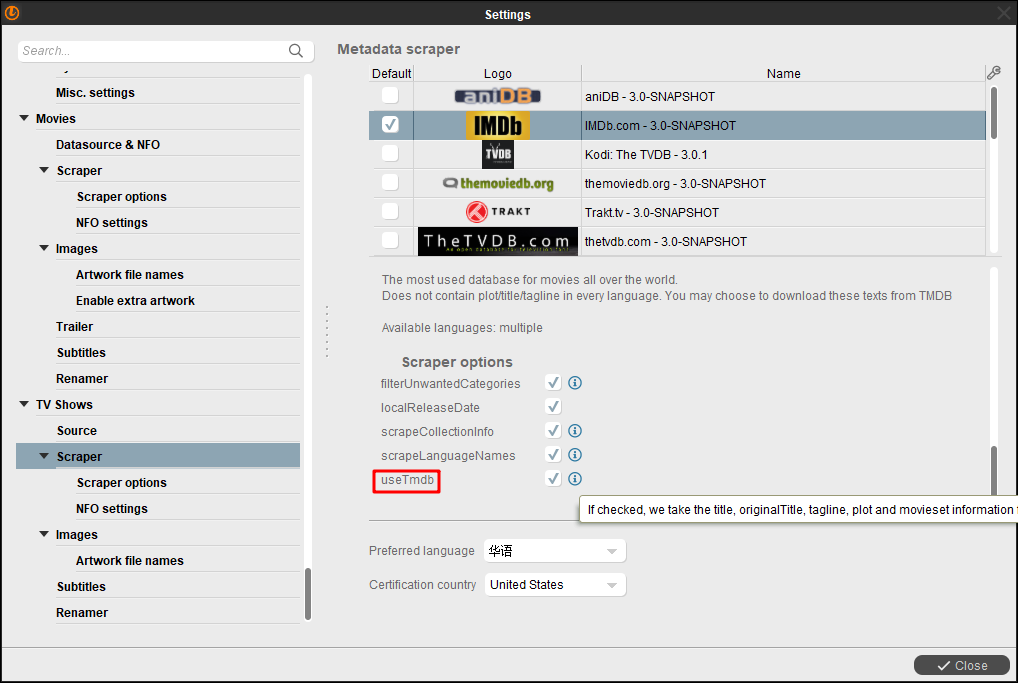Collapse the Movies tree section
The width and height of the screenshot is (1018, 683).
24,118
